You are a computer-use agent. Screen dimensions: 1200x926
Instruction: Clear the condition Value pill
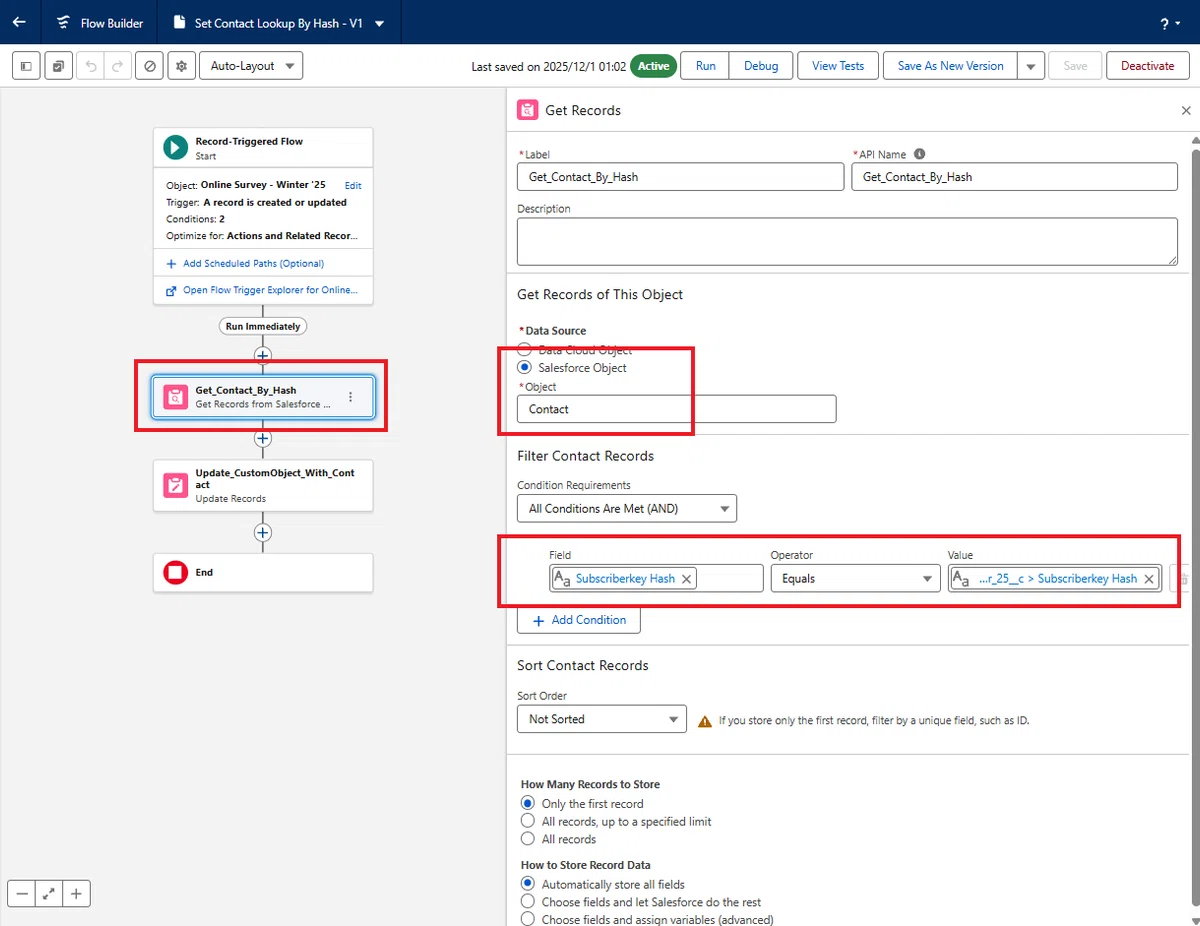(1149, 579)
